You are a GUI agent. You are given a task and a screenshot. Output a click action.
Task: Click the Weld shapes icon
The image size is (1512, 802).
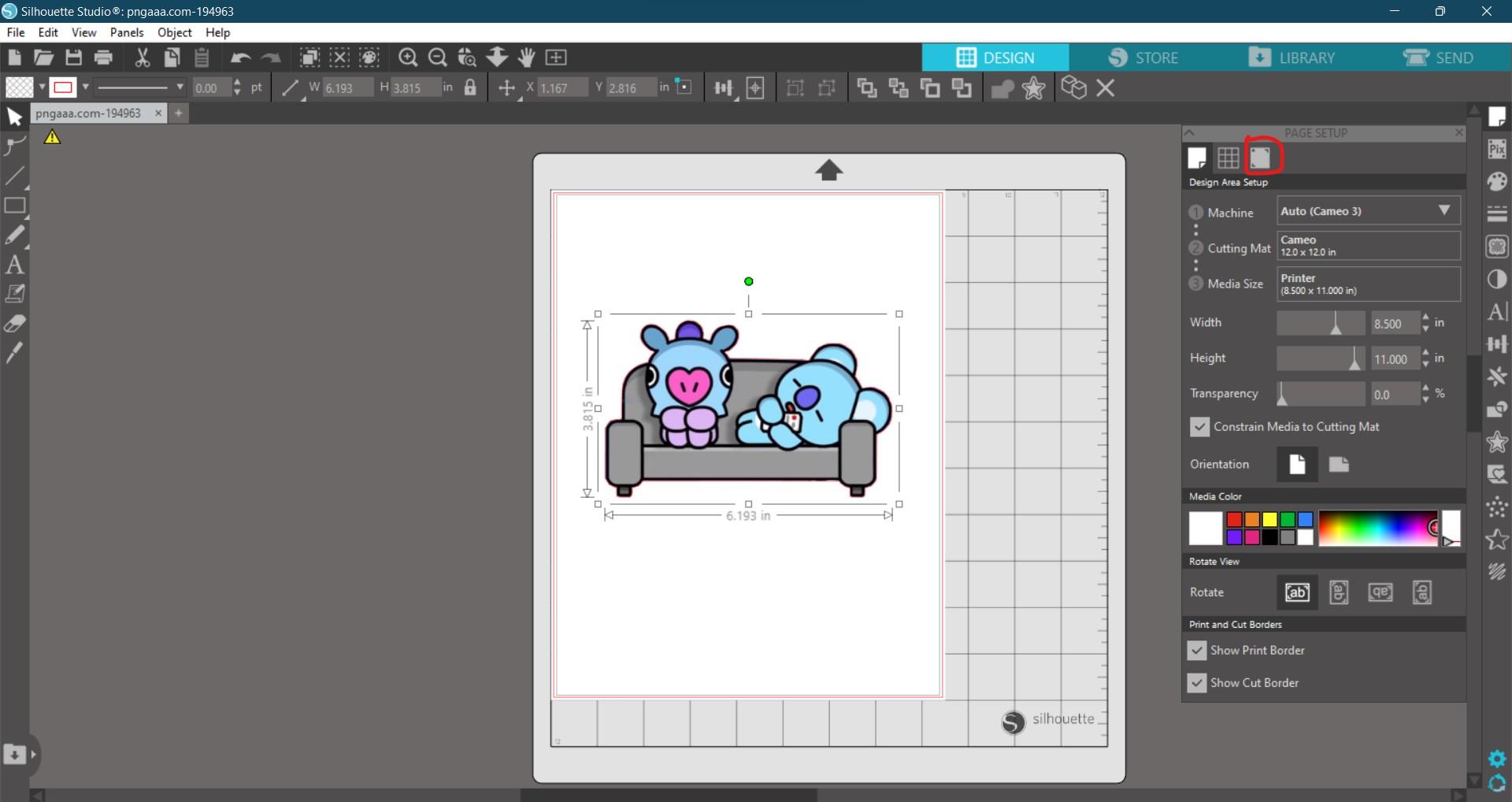pyautogui.click(x=1002, y=88)
